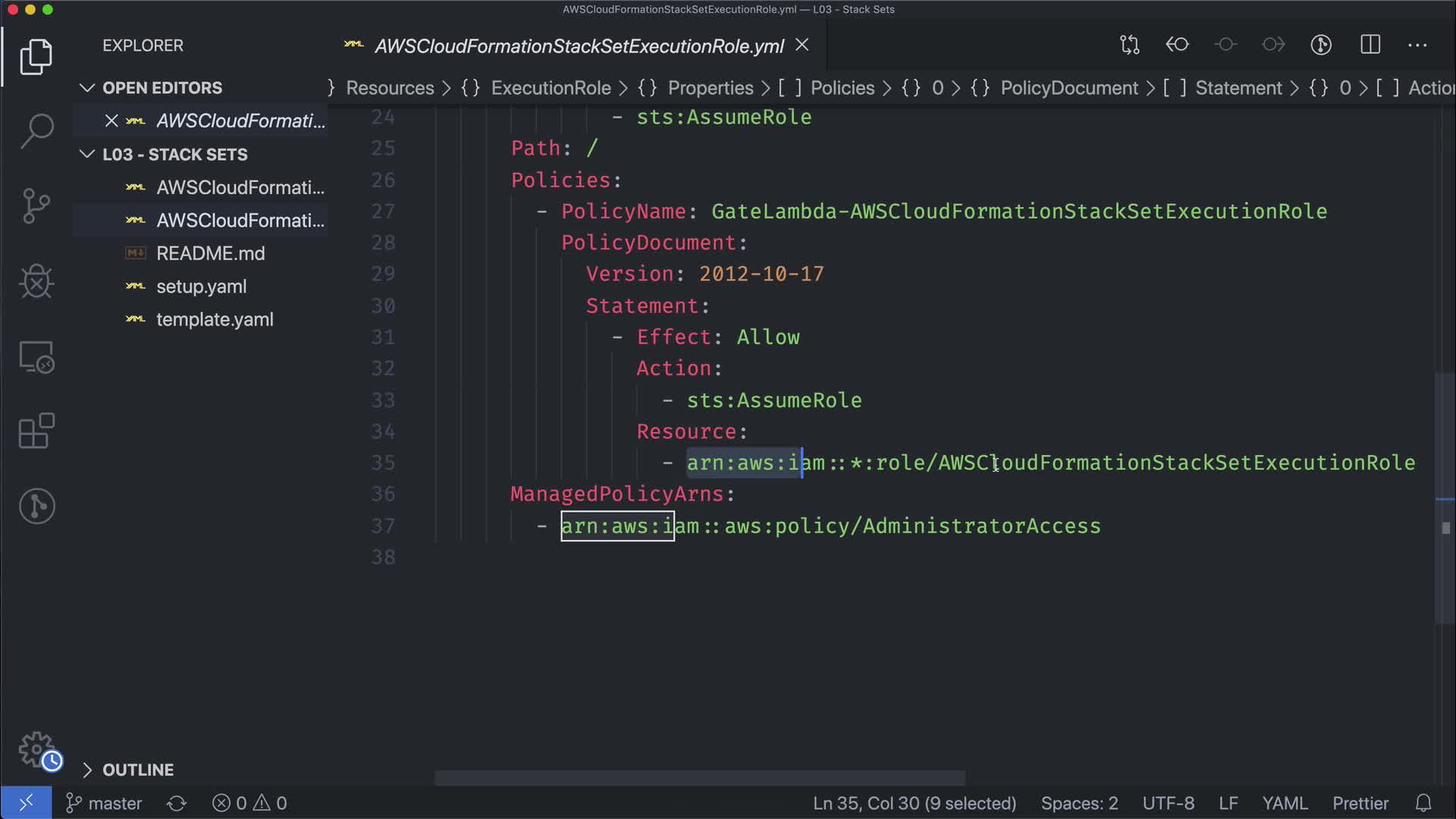Click the Spaces: 2 indentation setting
This screenshot has width=1456, height=819.
pos(1079,803)
